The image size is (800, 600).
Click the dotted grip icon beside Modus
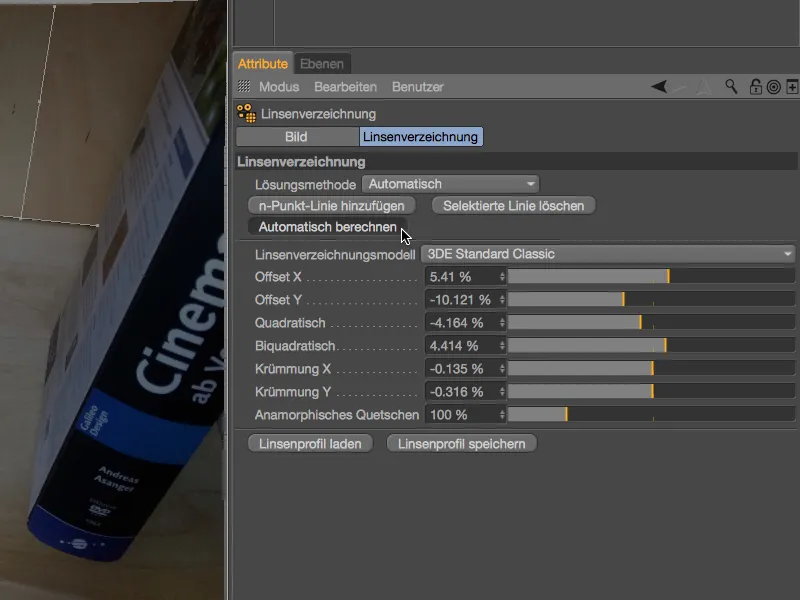244,86
